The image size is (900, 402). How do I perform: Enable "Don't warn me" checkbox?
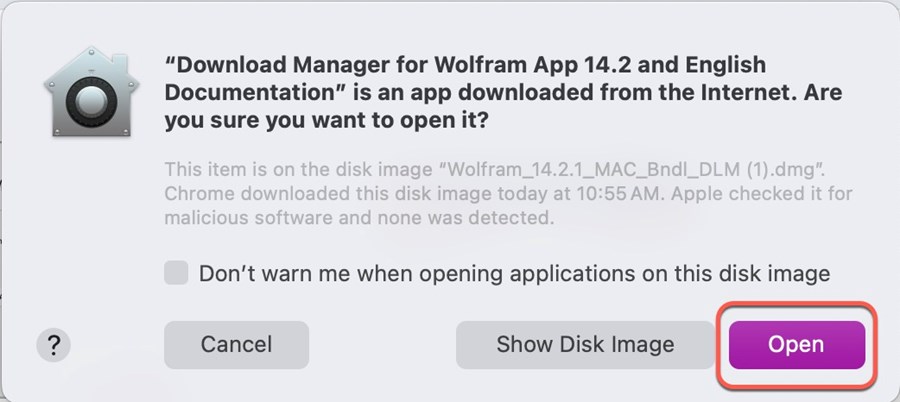(176, 273)
